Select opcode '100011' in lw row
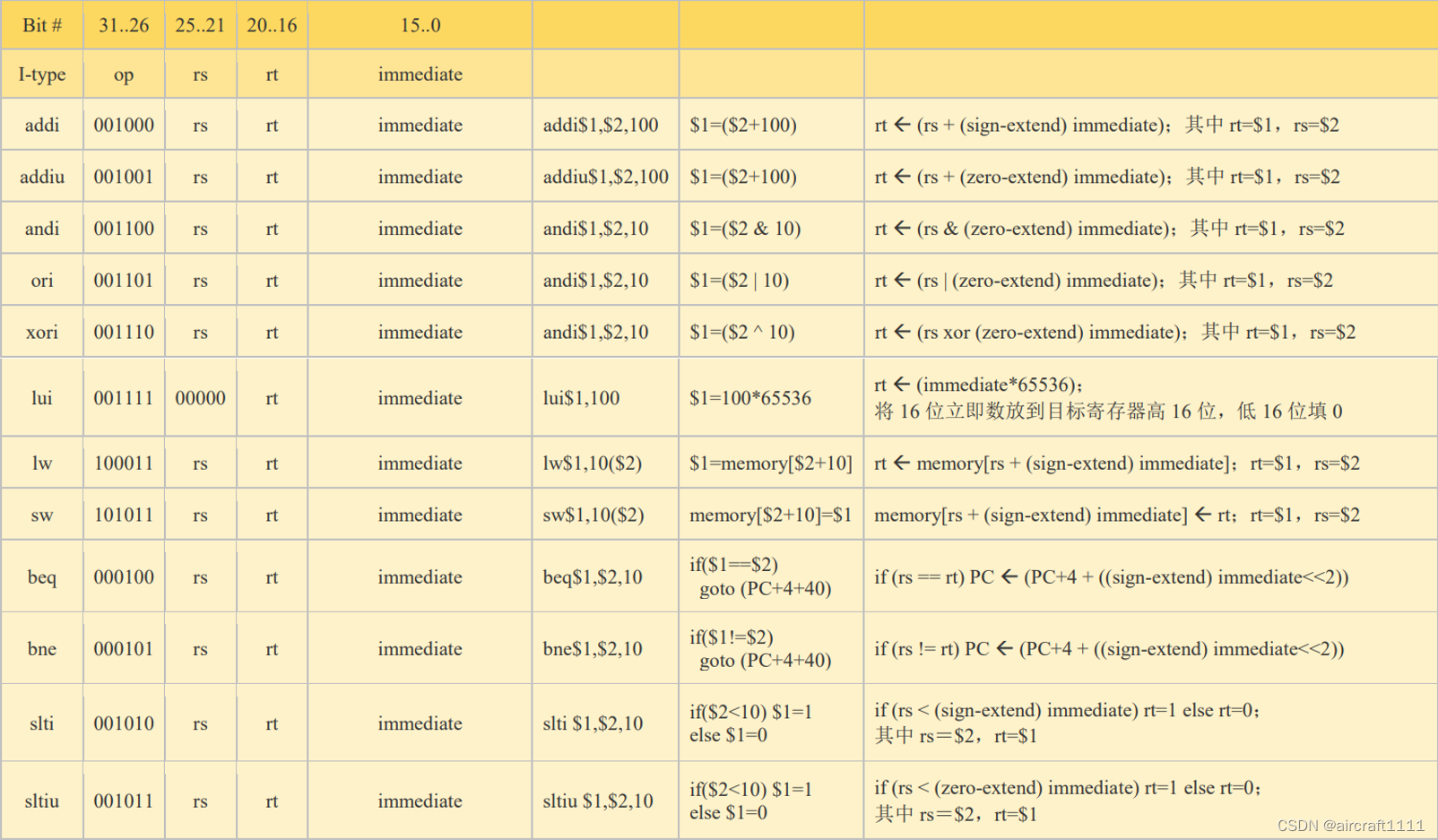The image size is (1438, 840). (x=124, y=463)
